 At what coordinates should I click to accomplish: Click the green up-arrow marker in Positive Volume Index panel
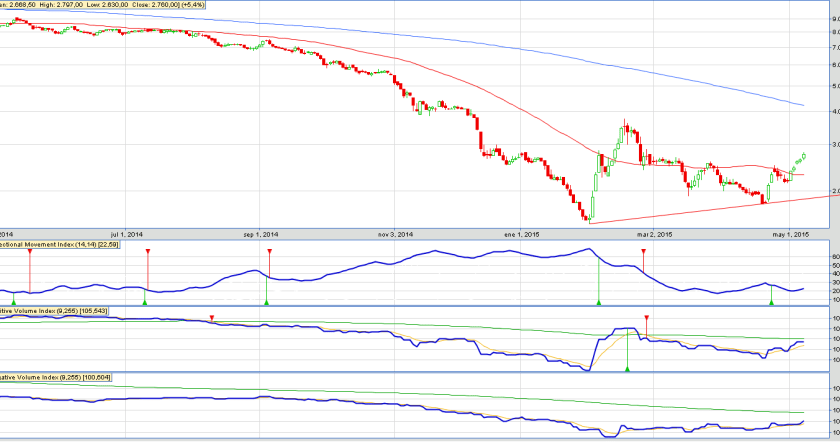click(x=627, y=369)
